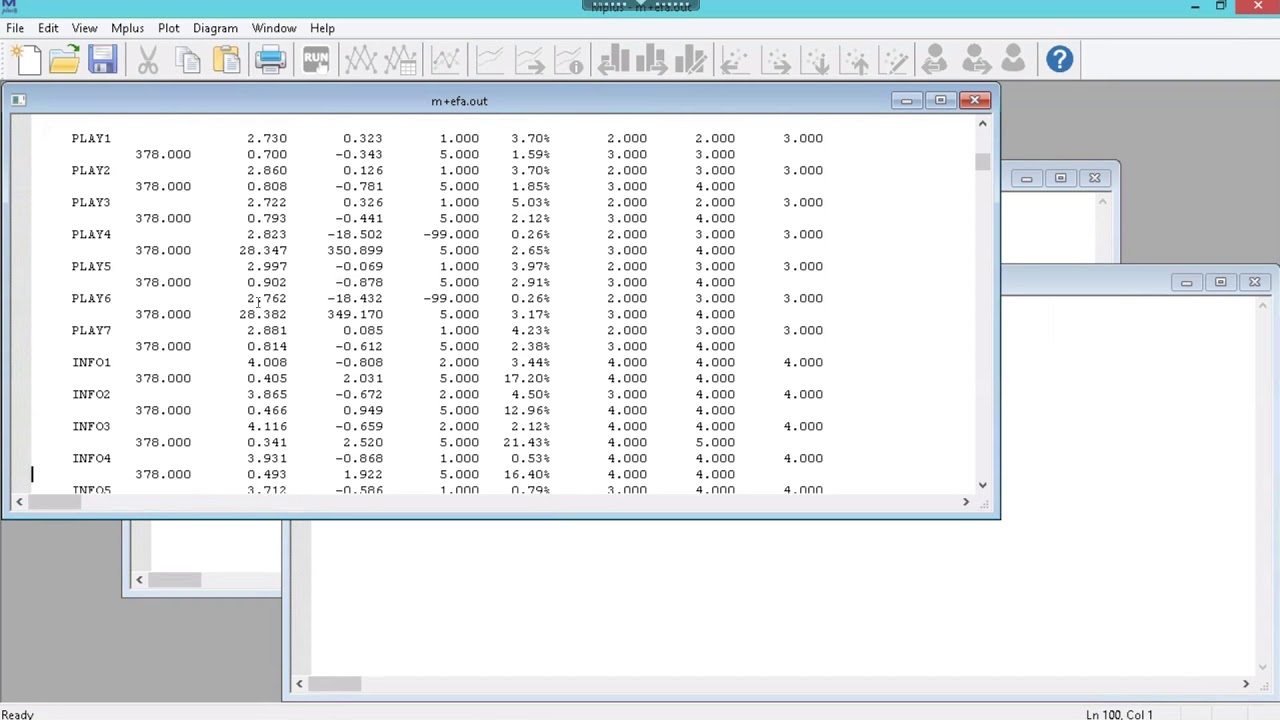Maximize the m+efa.out output window
This screenshot has height=720, width=1280.
[940, 100]
